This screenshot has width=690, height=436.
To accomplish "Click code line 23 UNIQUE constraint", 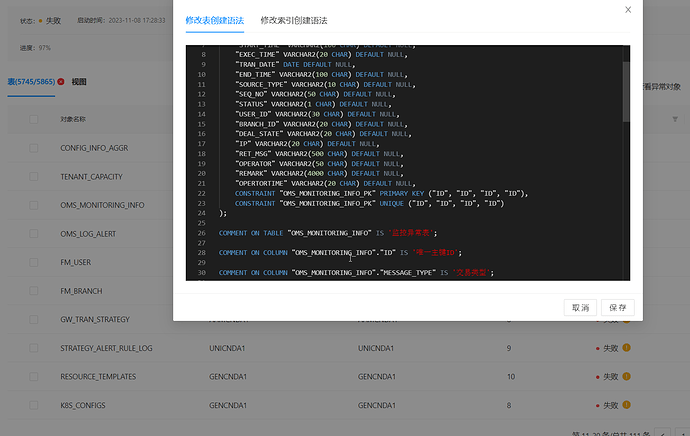I will (x=369, y=203).
